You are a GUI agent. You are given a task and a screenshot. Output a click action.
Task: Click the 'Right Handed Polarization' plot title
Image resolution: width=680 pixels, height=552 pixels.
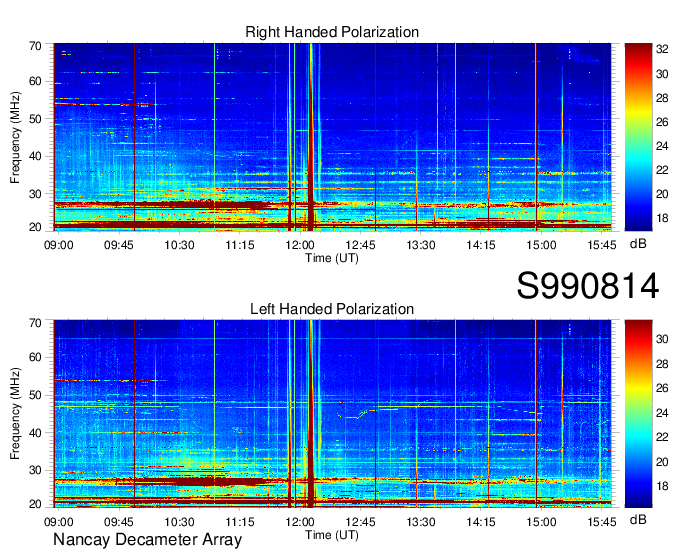point(332,32)
